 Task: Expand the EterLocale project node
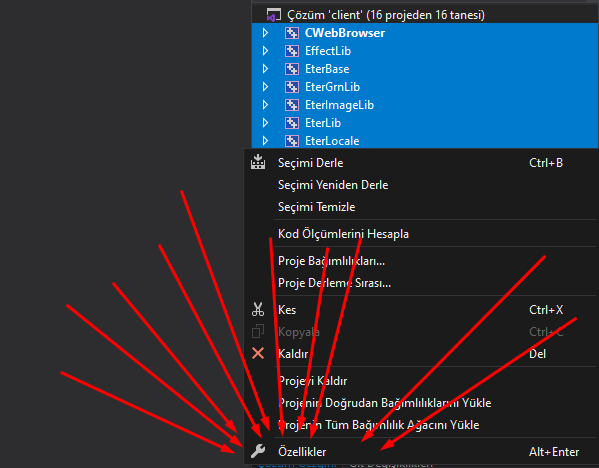click(x=266, y=141)
